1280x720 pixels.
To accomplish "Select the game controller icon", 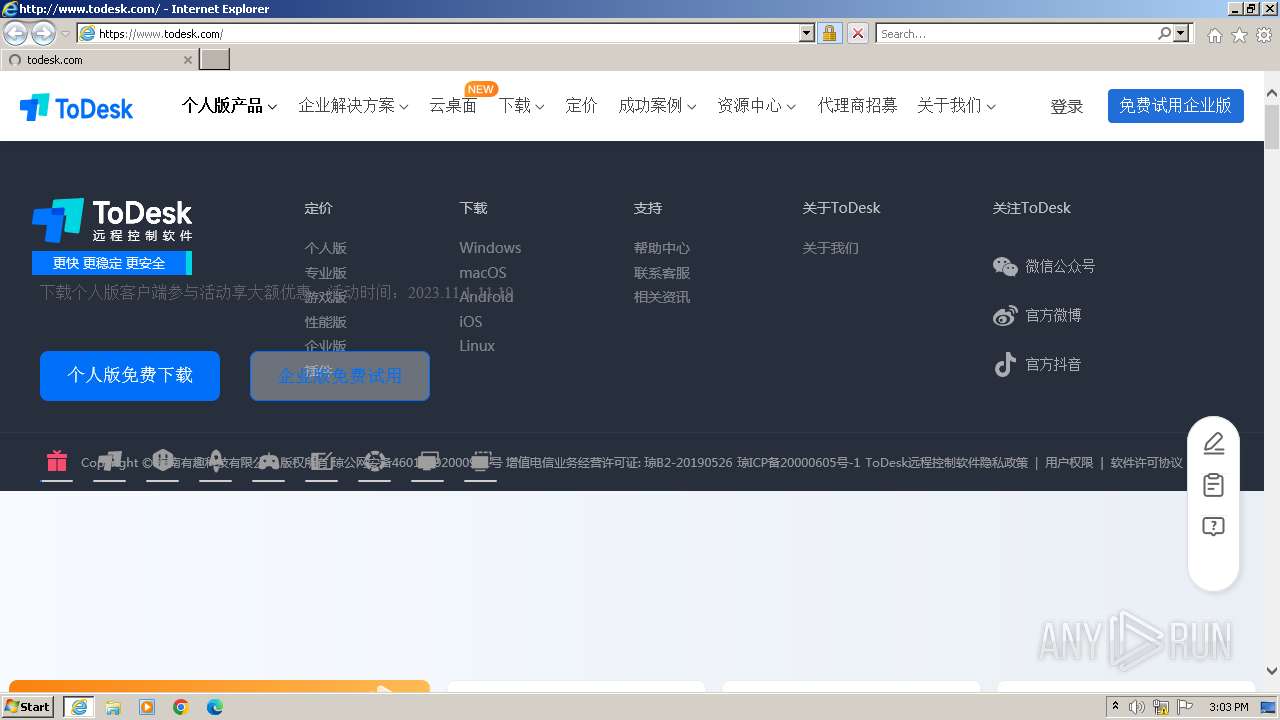I will [268, 461].
